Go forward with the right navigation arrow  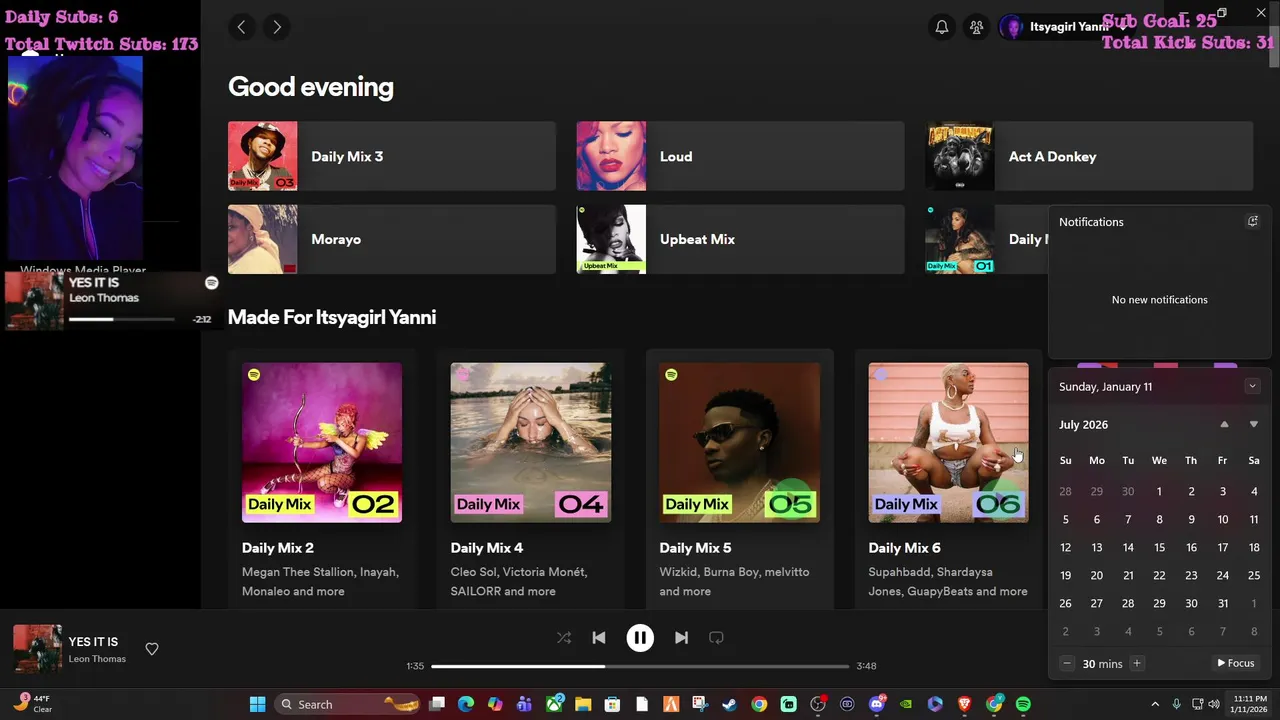coord(277,27)
